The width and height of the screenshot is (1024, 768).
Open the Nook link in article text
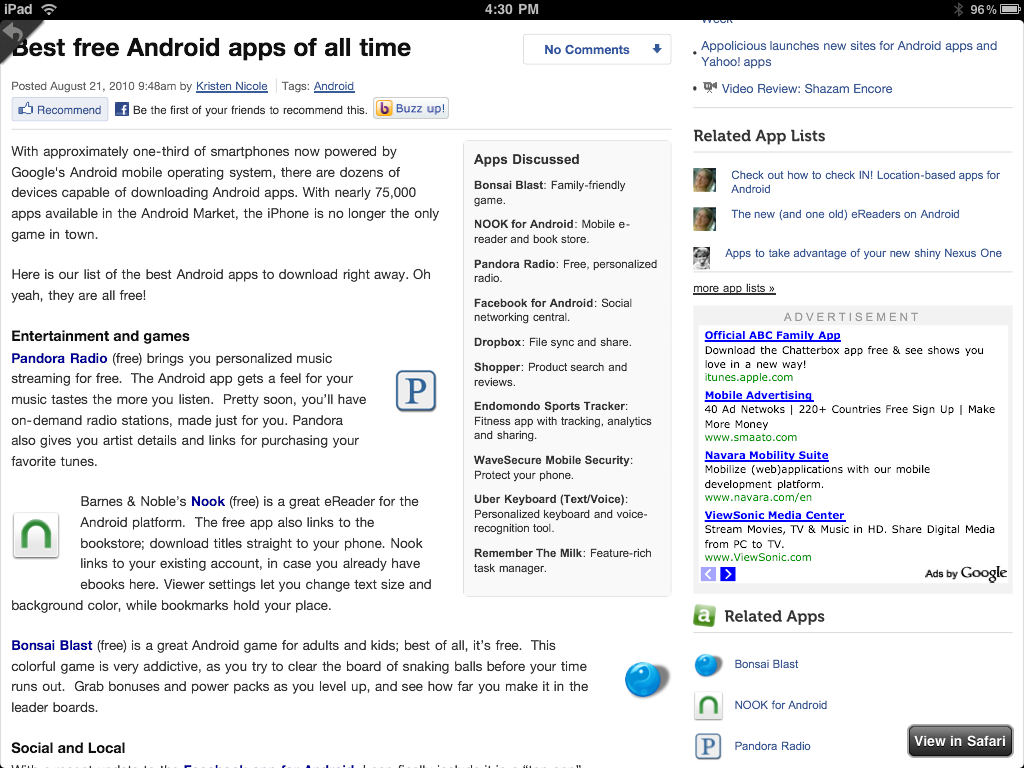tap(208, 502)
